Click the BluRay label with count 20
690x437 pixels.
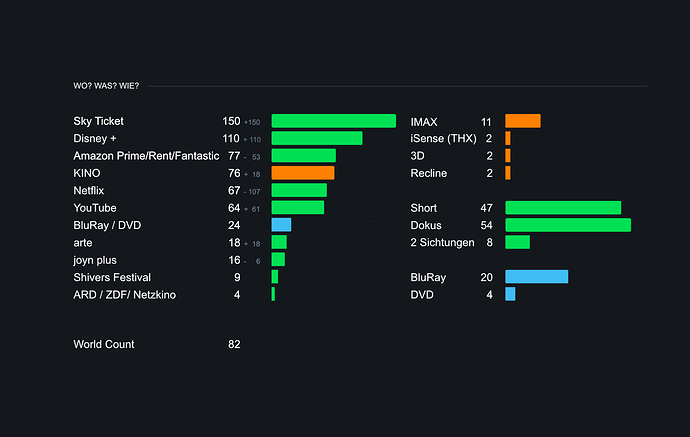(428, 277)
